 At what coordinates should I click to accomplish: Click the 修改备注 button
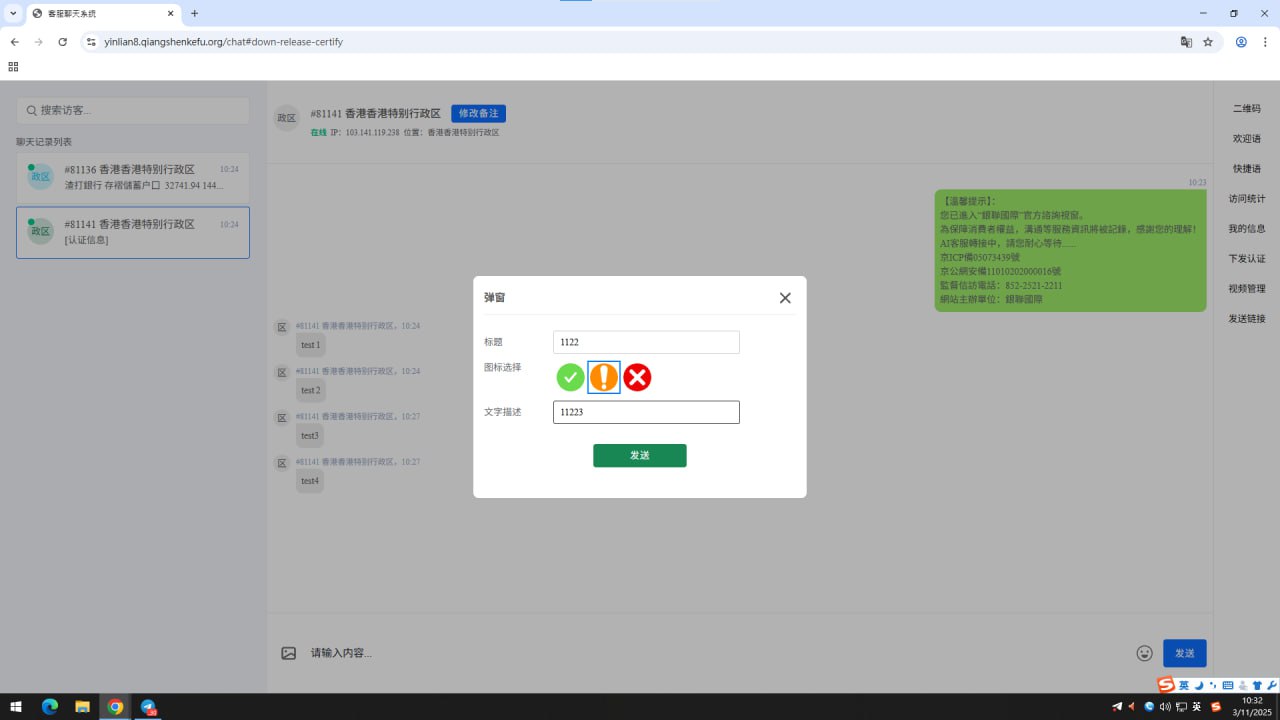click(x=478, y=114)
